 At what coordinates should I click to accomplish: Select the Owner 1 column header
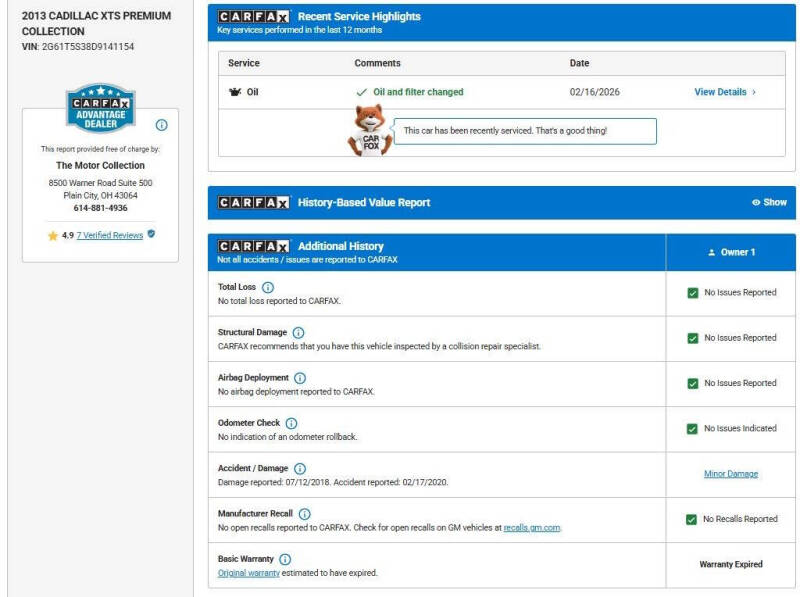731,252
